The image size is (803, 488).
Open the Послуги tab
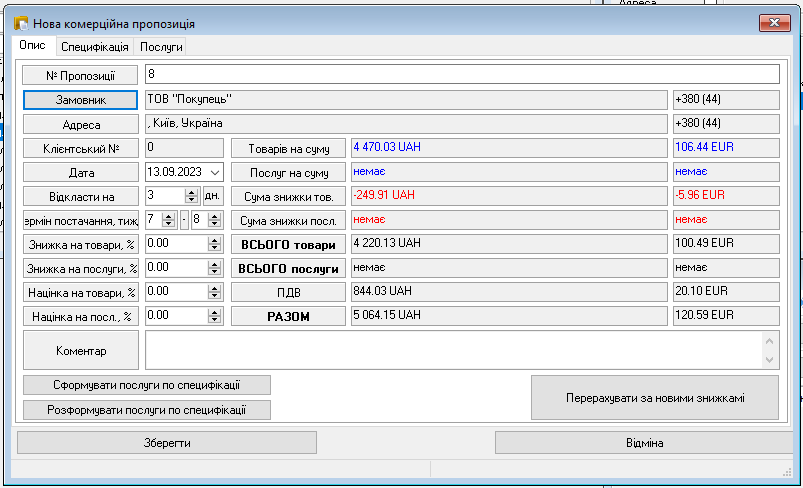(x=161, y=47)
